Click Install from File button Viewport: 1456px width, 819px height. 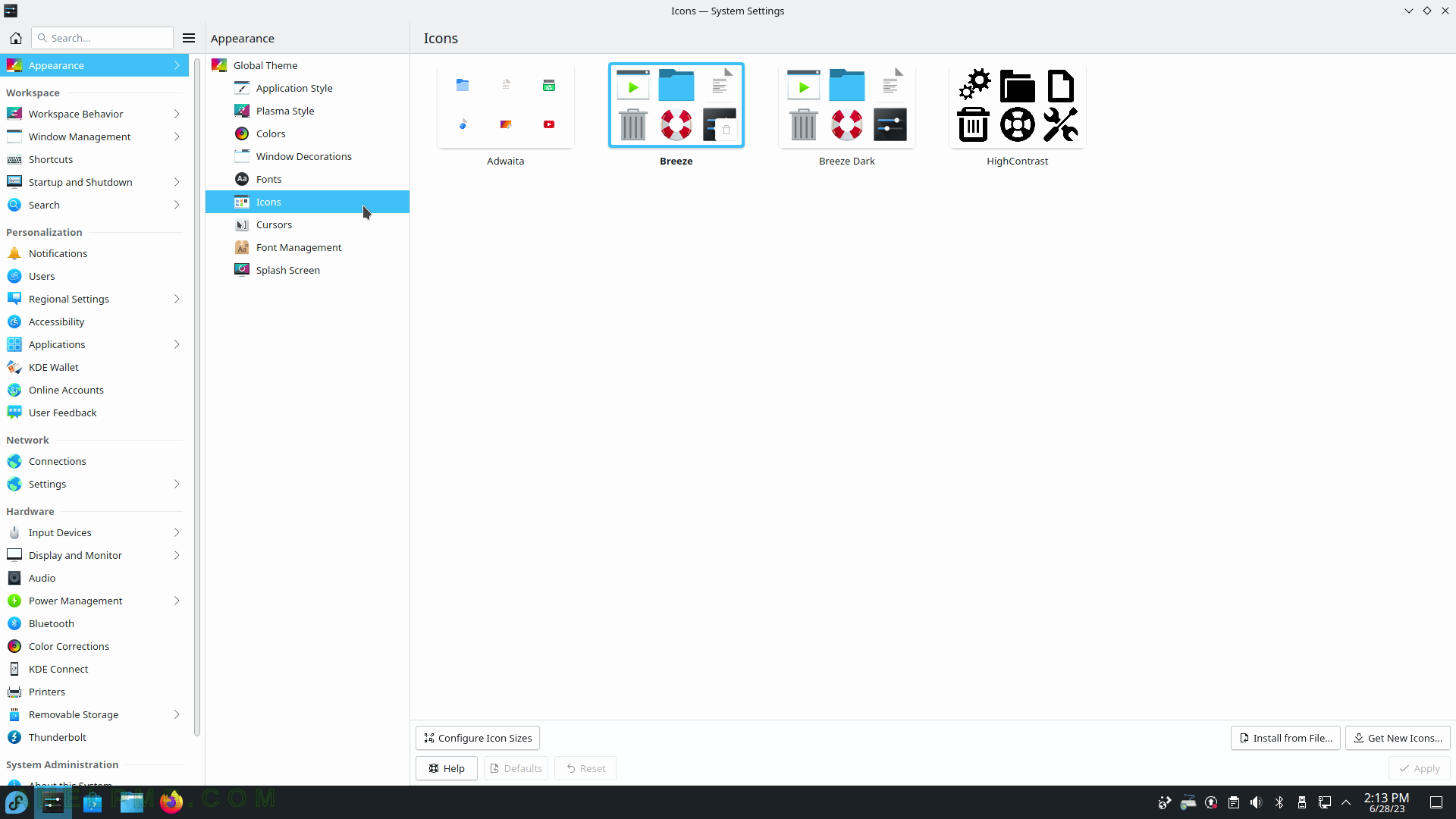click(1285, 738)
